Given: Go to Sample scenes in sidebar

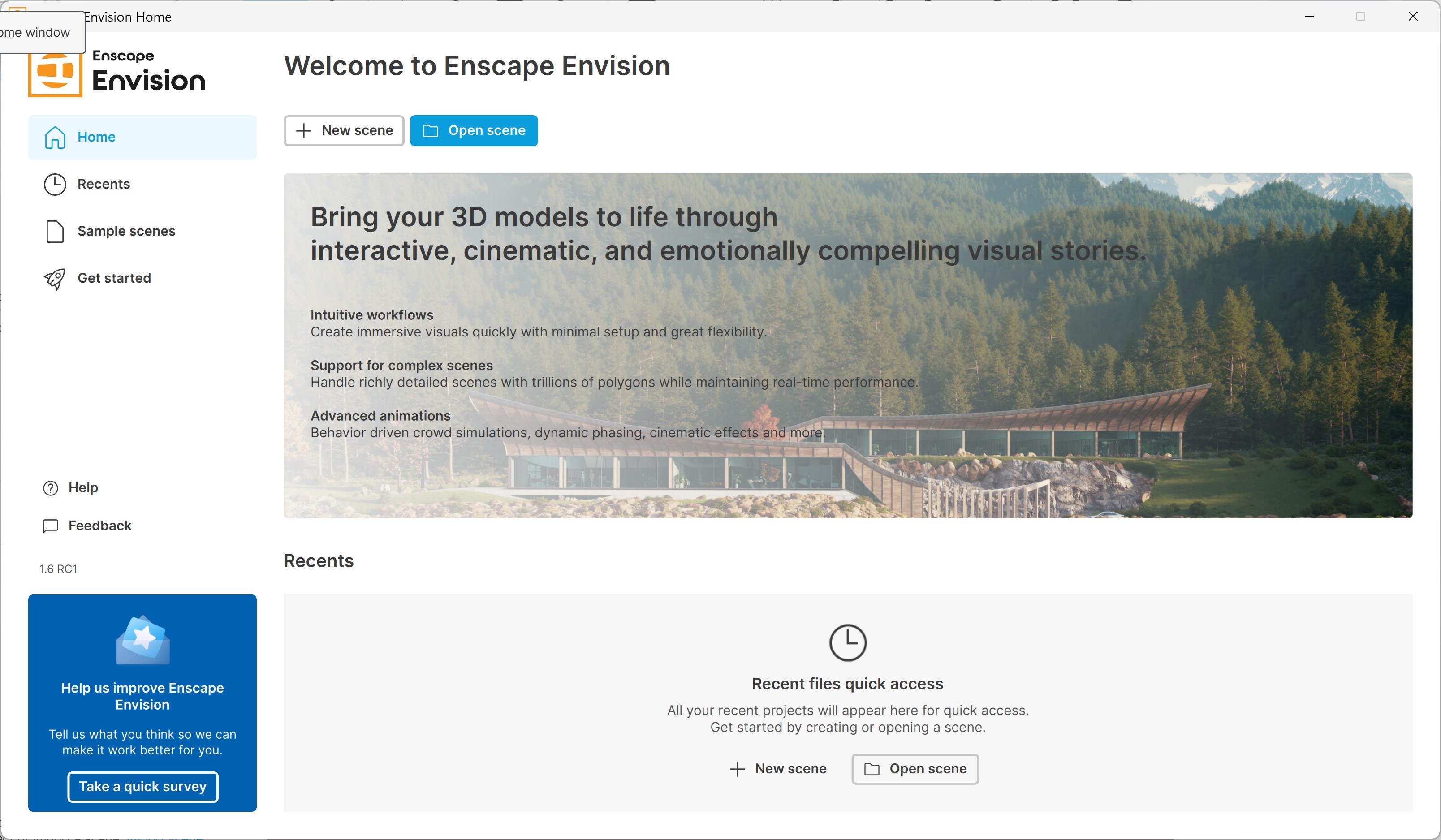Looking at the screenshot, I should pyautogui.click(x=142, y=231).
